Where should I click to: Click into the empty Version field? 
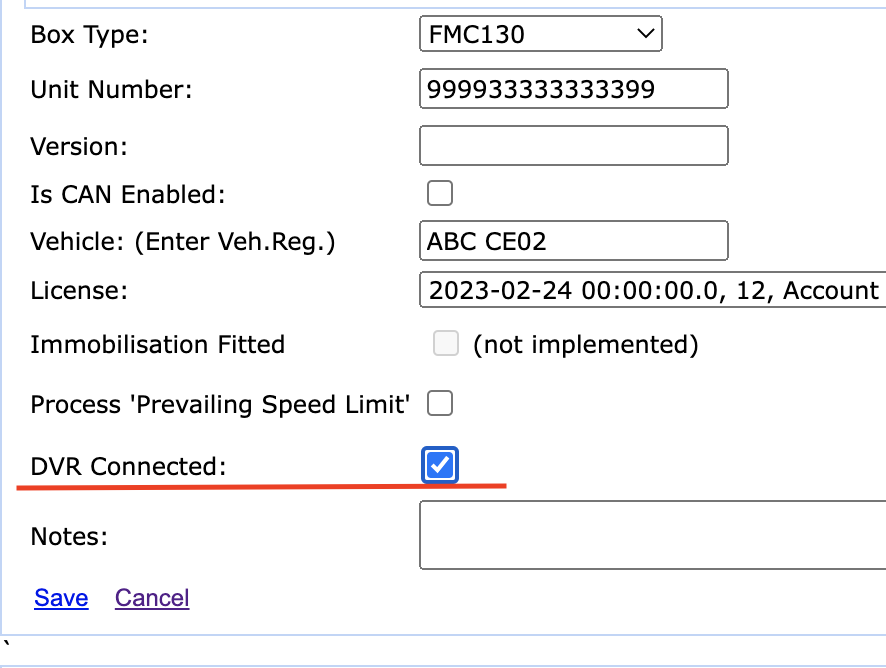point(573,146)
